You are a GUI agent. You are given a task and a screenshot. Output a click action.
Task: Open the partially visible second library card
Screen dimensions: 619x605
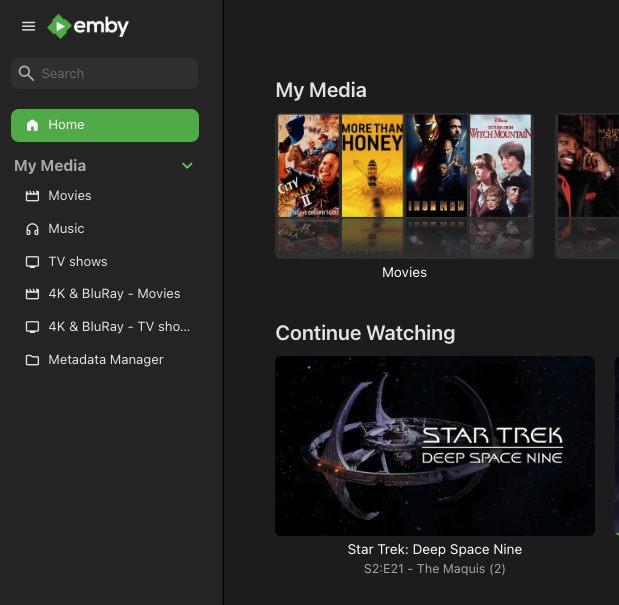click(587, 186)
